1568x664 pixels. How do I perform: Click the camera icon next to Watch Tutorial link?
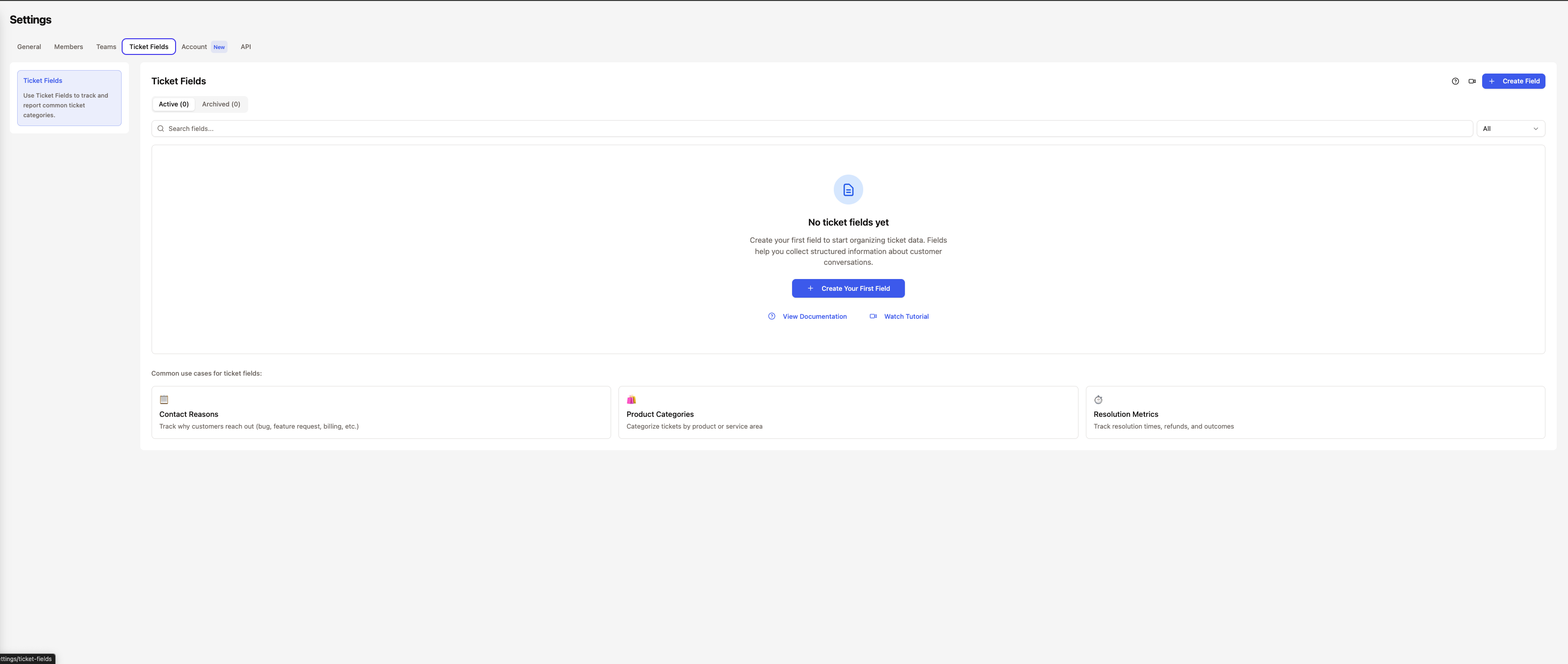click(x=873, y=316)
